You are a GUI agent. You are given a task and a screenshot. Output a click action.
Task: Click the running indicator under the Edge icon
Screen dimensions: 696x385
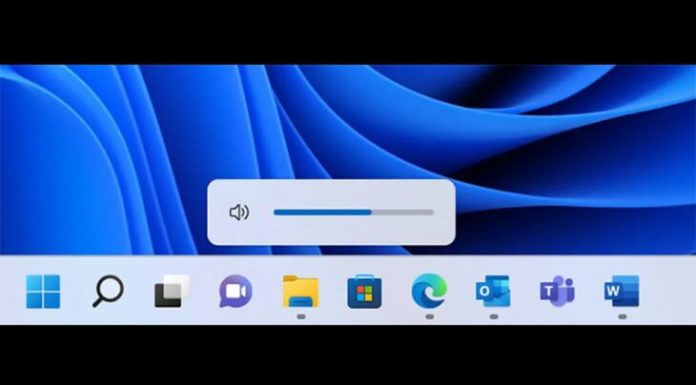(429, 317)
